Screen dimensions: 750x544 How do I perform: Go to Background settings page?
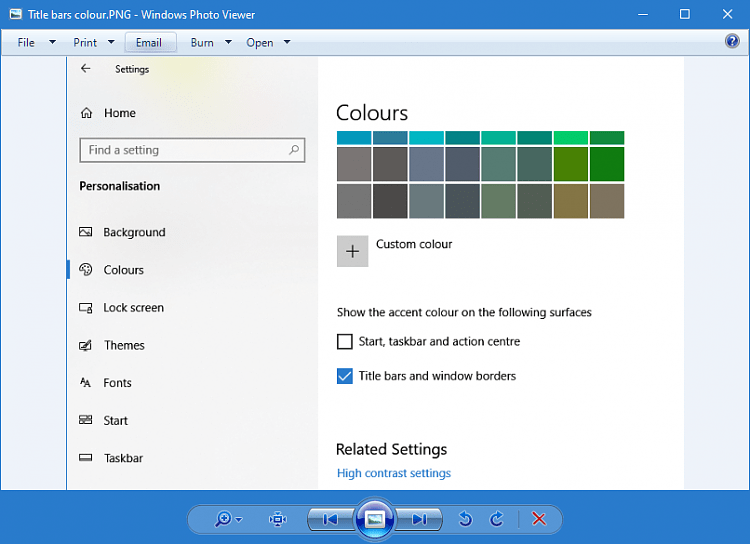pos(134,232)
